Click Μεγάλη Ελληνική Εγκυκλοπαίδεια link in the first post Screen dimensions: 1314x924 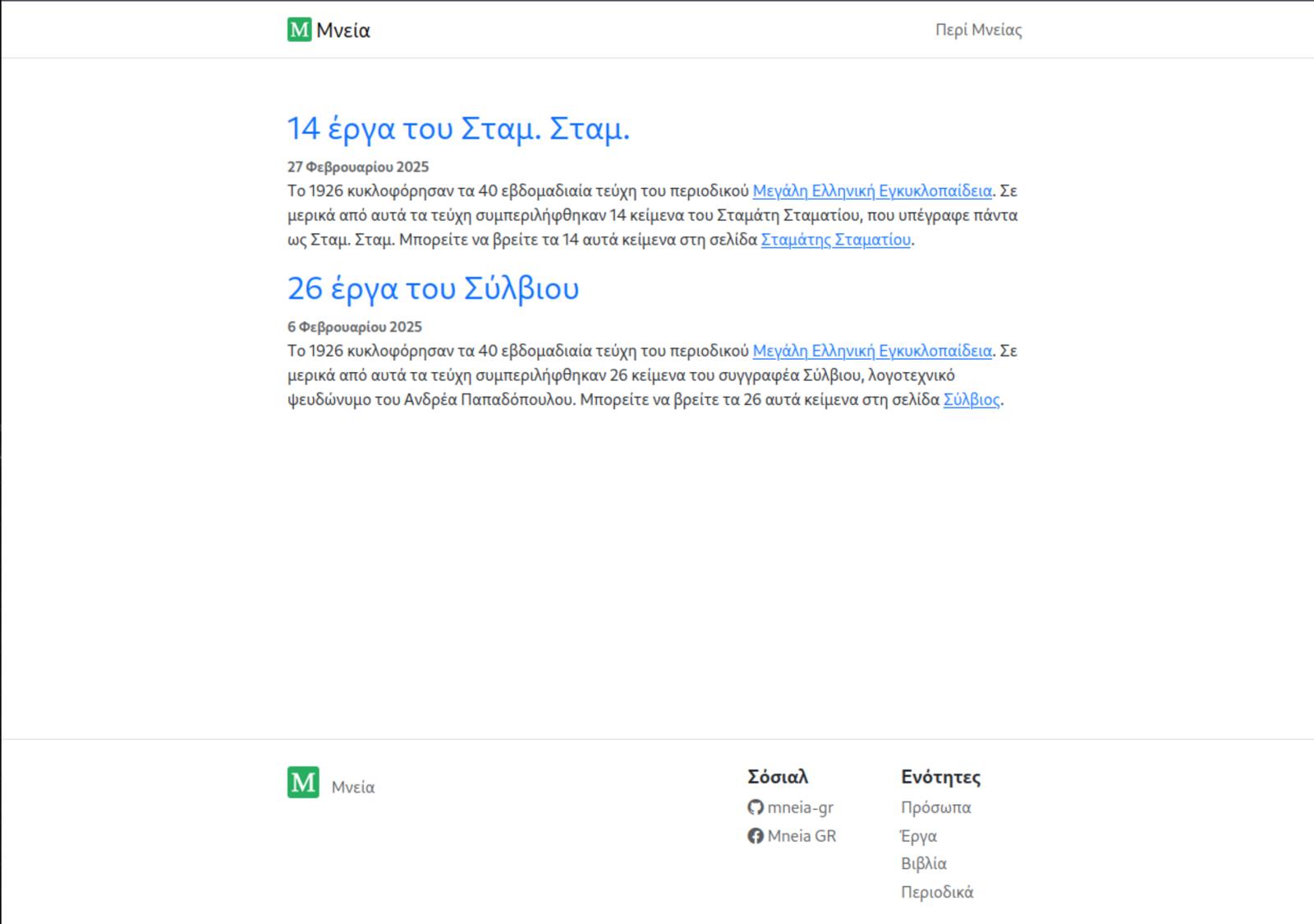point(873,191)
